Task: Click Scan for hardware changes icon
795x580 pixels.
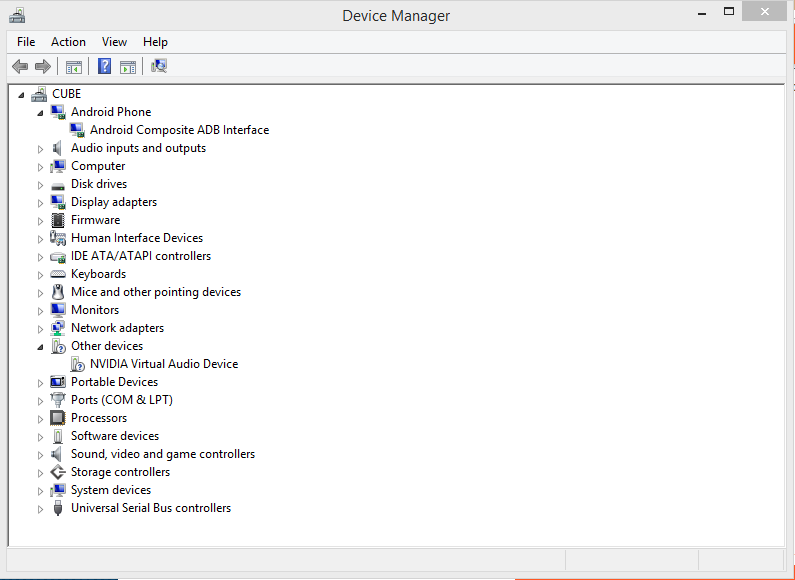Action: point(159,67)
